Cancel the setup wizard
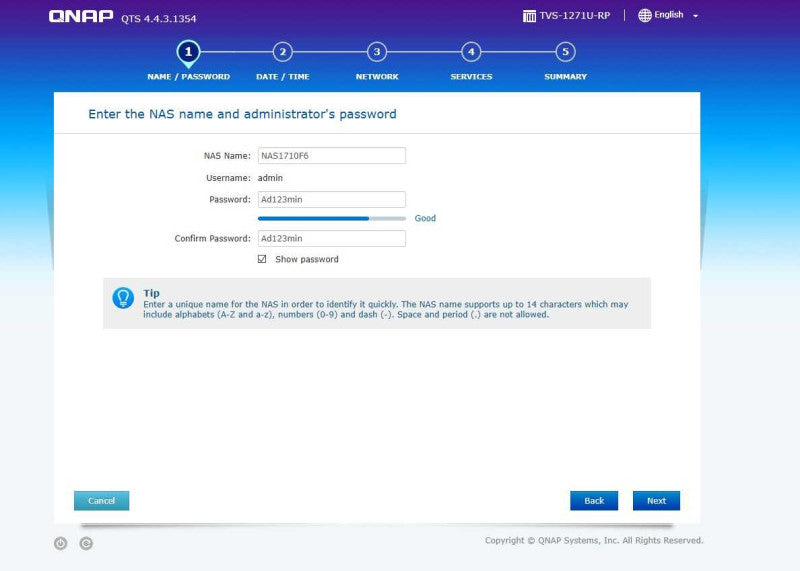Image resolution: width=800 pixels, height=571 pixels. 102,501
